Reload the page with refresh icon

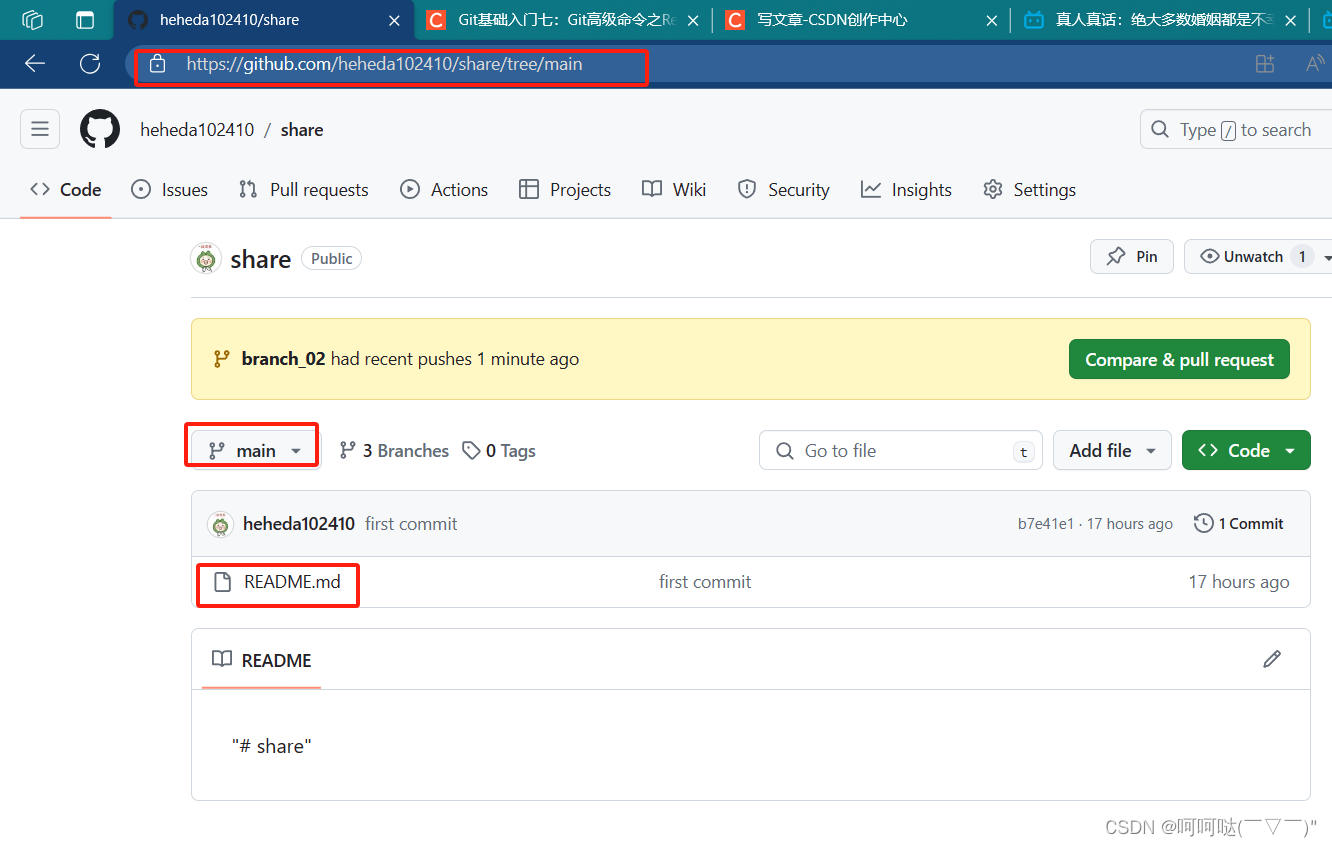tap(90, 64)
